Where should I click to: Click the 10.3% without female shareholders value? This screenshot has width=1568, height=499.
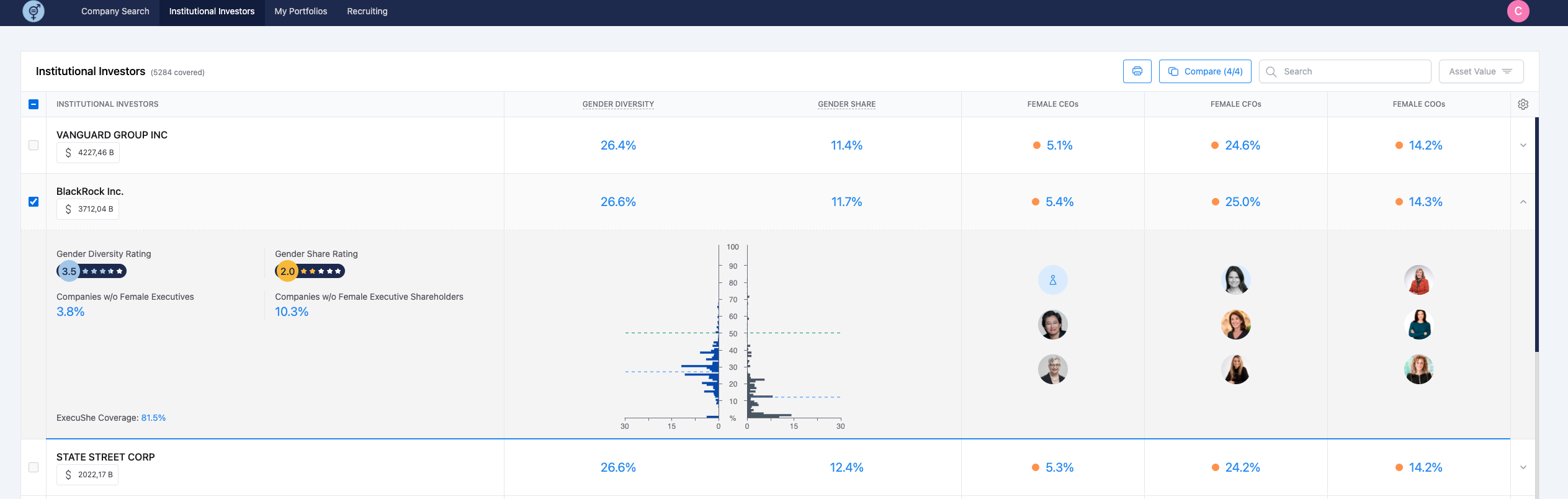(x=292, y=312)
